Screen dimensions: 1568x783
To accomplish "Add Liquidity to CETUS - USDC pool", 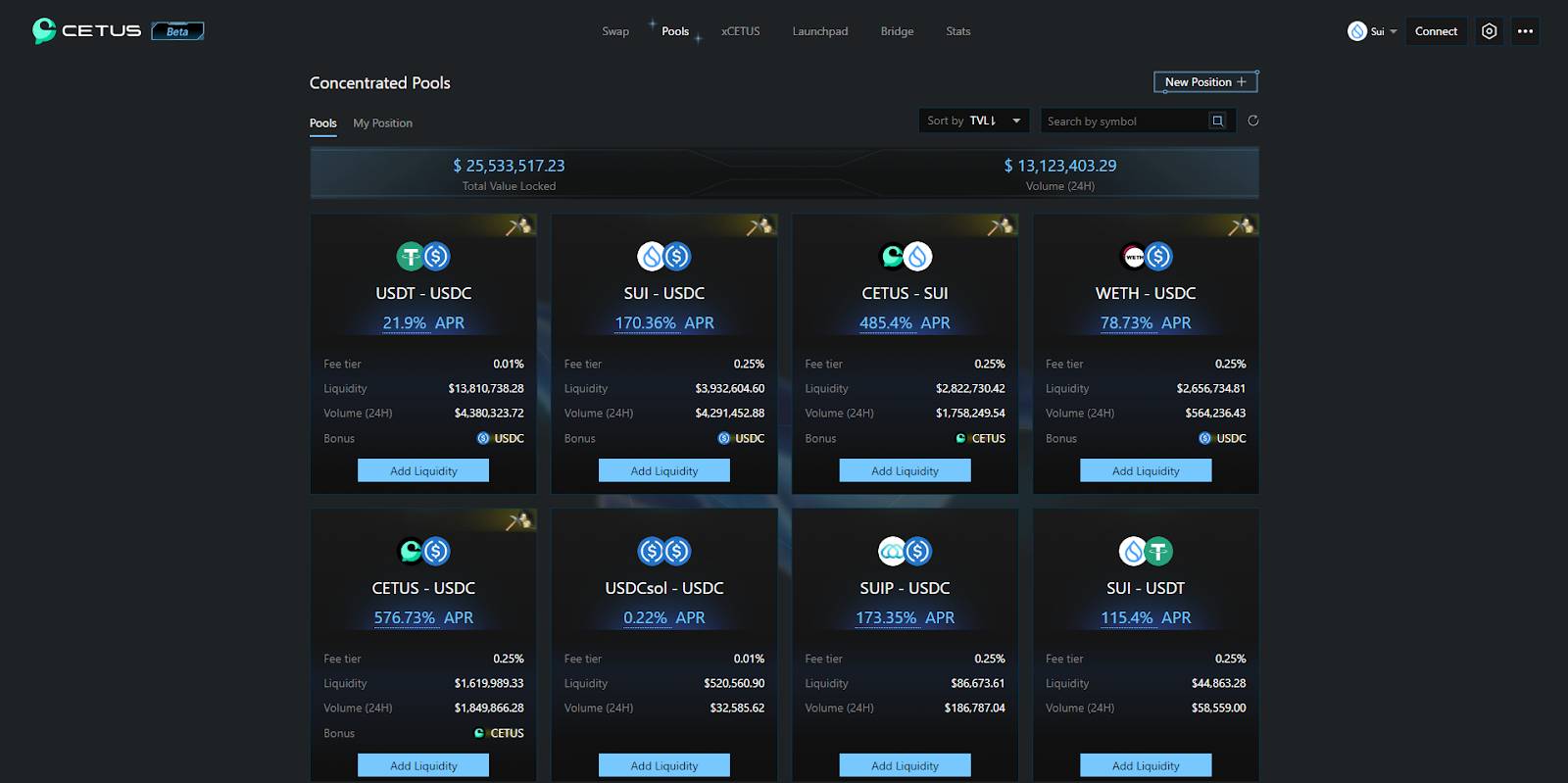I will [423, 765].
